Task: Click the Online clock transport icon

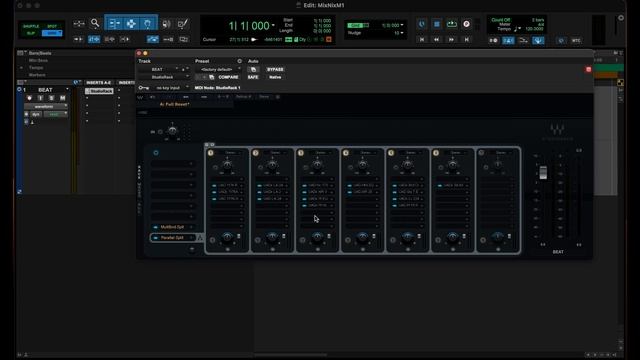Action: coord(422,24)
